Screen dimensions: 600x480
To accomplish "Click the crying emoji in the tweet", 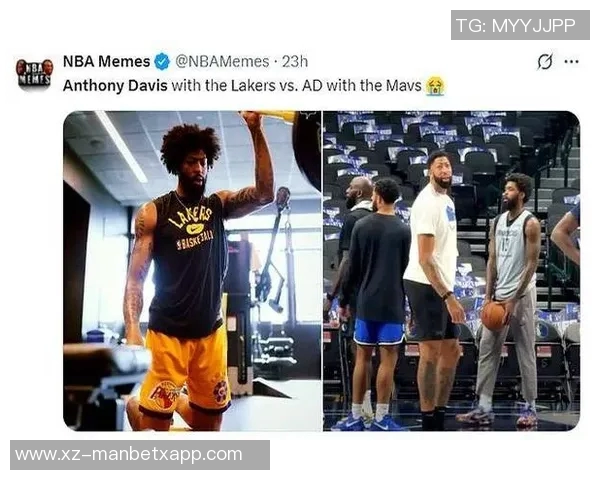I will click(x=435, y=86).
